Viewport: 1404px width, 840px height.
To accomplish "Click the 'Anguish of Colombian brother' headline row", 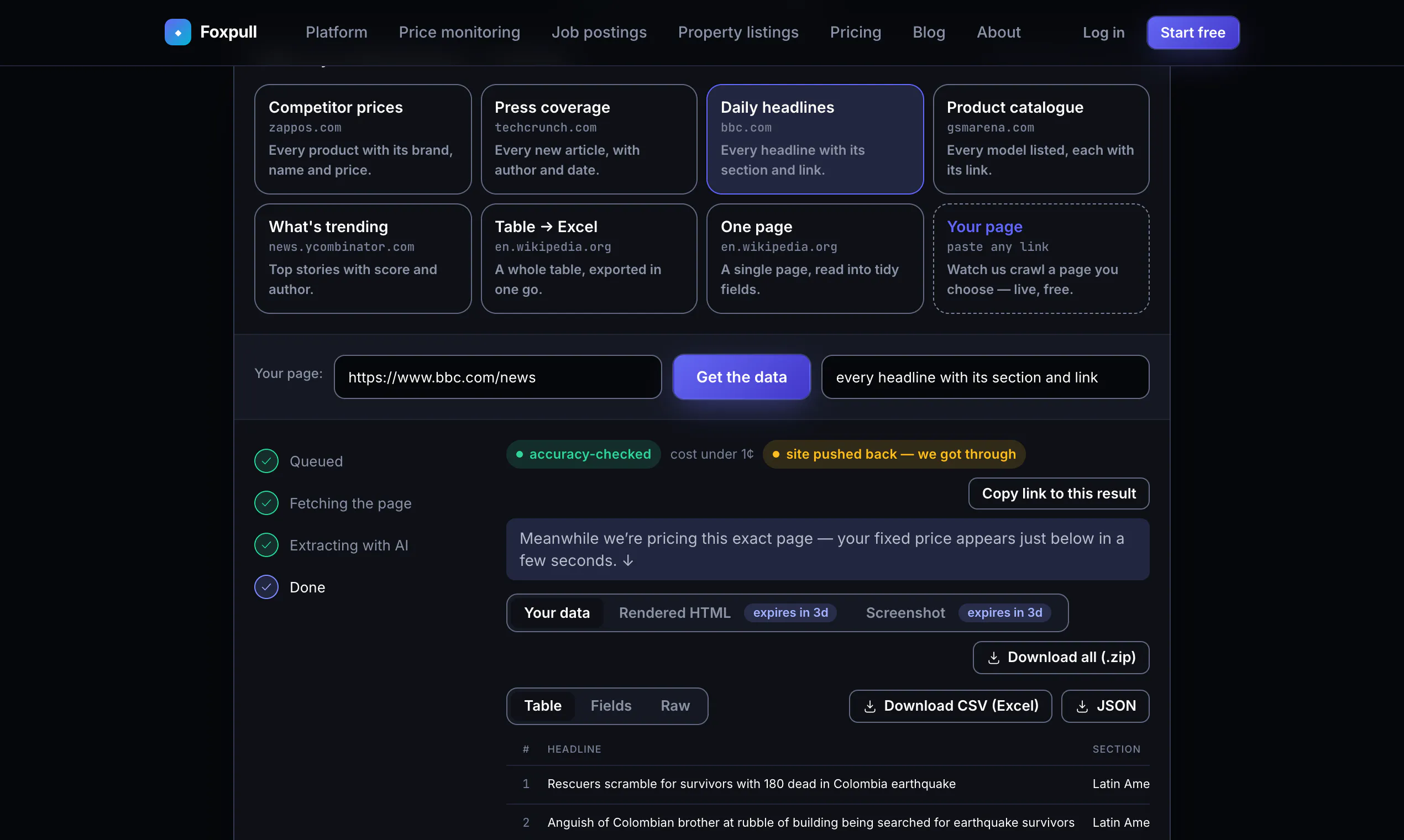I will [811, 822].
